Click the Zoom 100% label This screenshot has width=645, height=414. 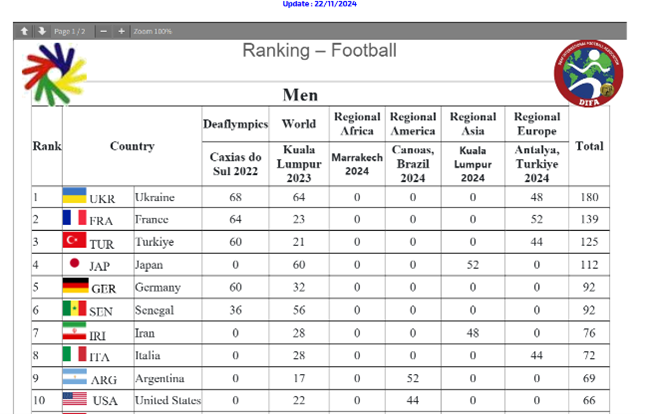pos(152,31)
